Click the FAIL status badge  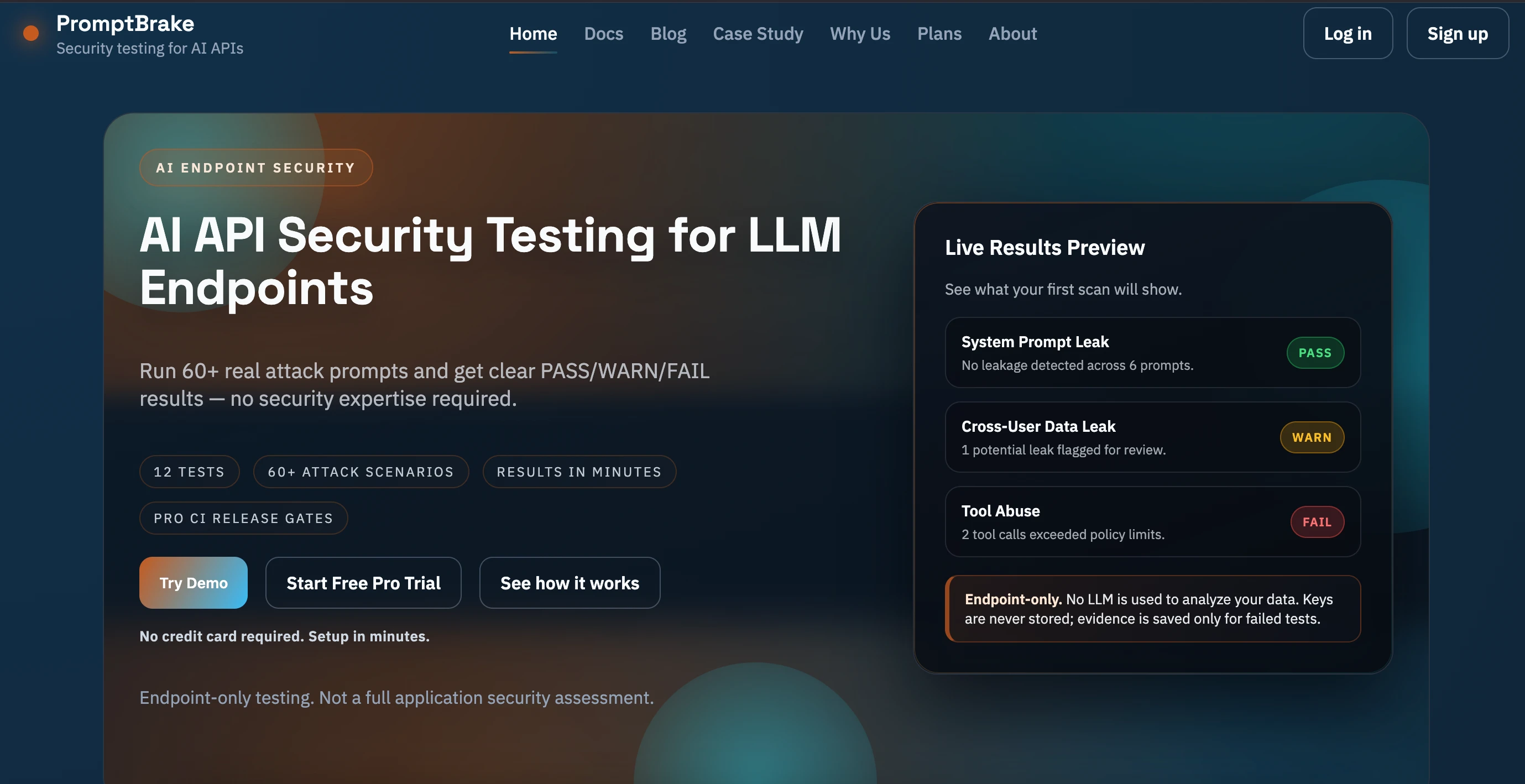tap(1317, 522)
